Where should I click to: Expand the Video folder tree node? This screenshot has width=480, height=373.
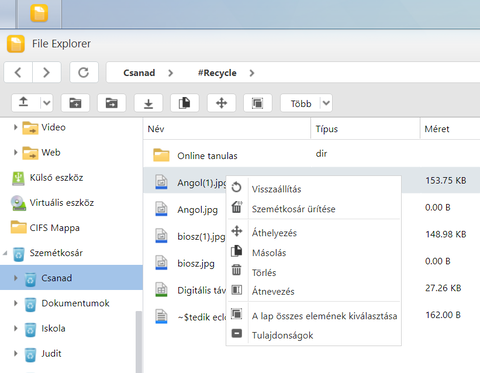pyautogui.click(x=15, y=127)
